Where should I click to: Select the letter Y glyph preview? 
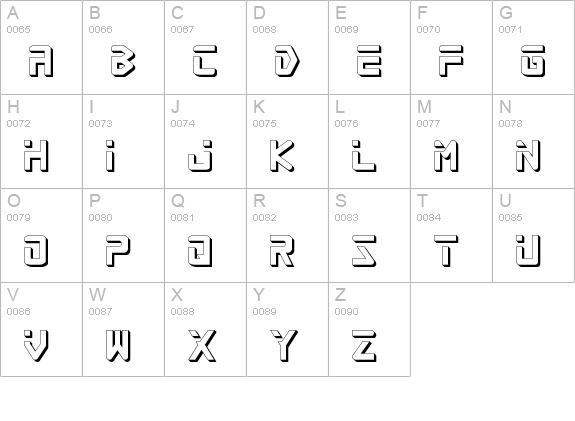pyautogui.click(x=284, y=346)
